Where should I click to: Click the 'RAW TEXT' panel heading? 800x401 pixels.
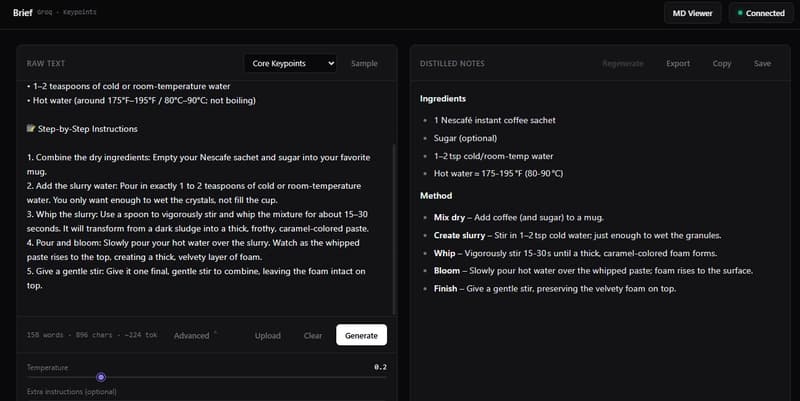46,63
